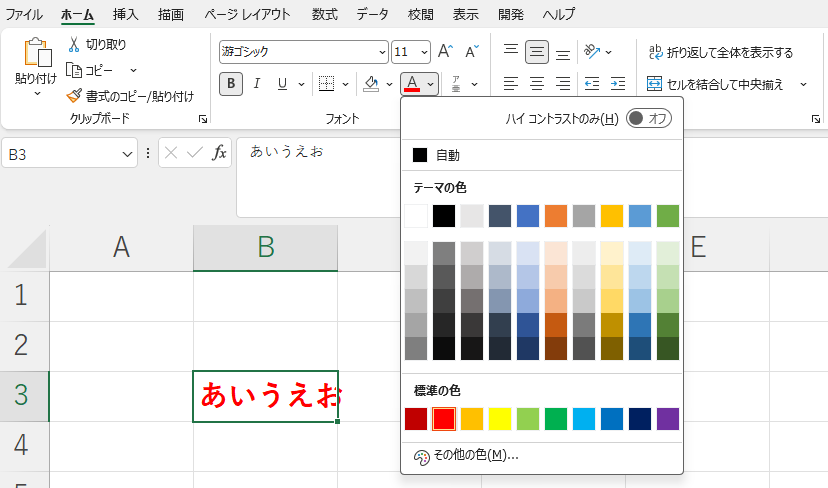Screen dimensions: 828x488
Task: Click into the formula bar text
Action: [287, 152]
